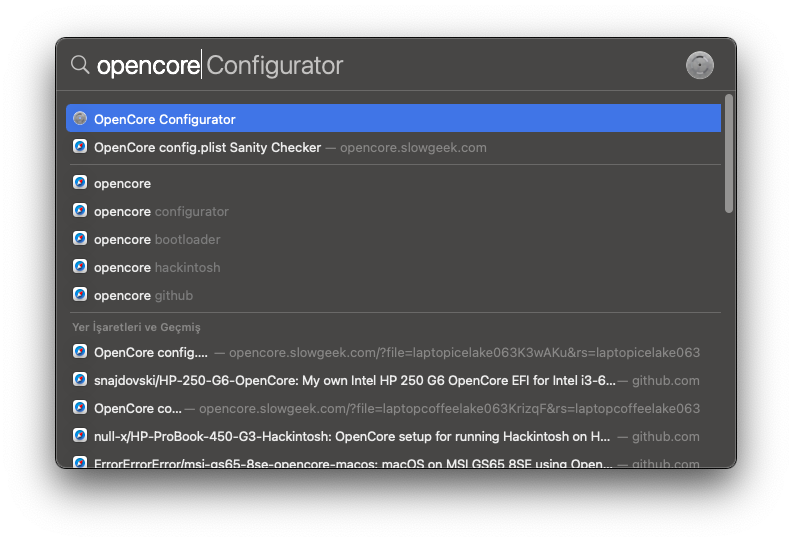Click inside the Spotlight search text field

click(x=400, y=66)
